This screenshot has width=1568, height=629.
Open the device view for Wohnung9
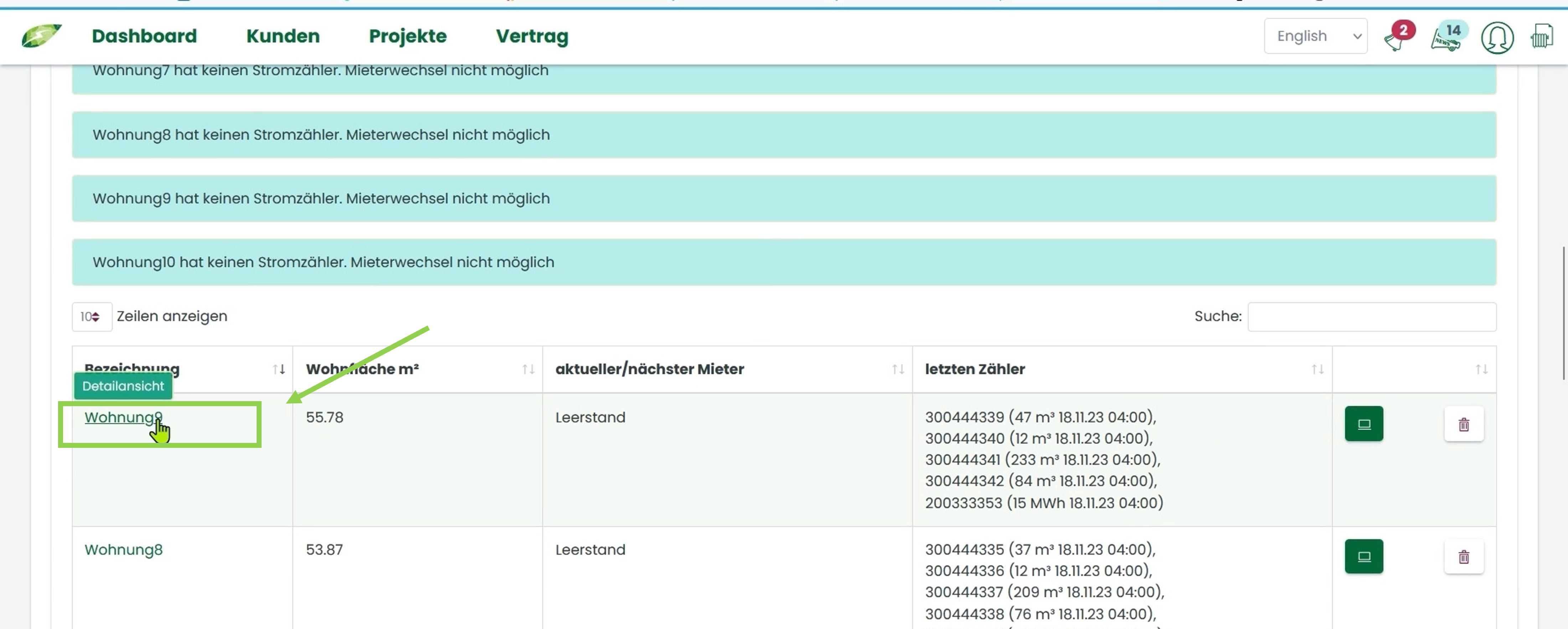[x=1364, y=423]
